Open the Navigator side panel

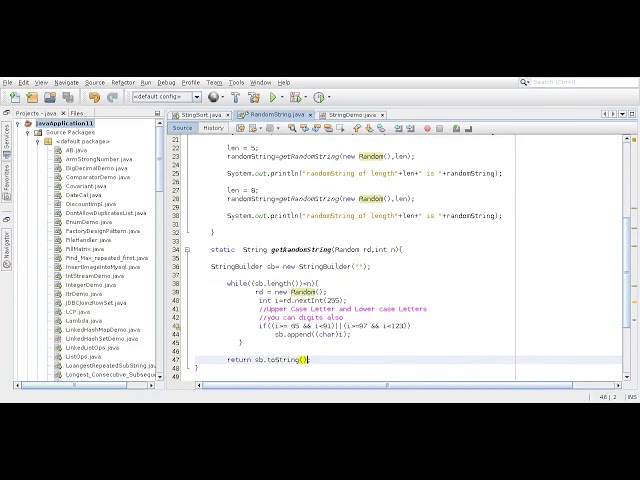(x=6, y=250)
